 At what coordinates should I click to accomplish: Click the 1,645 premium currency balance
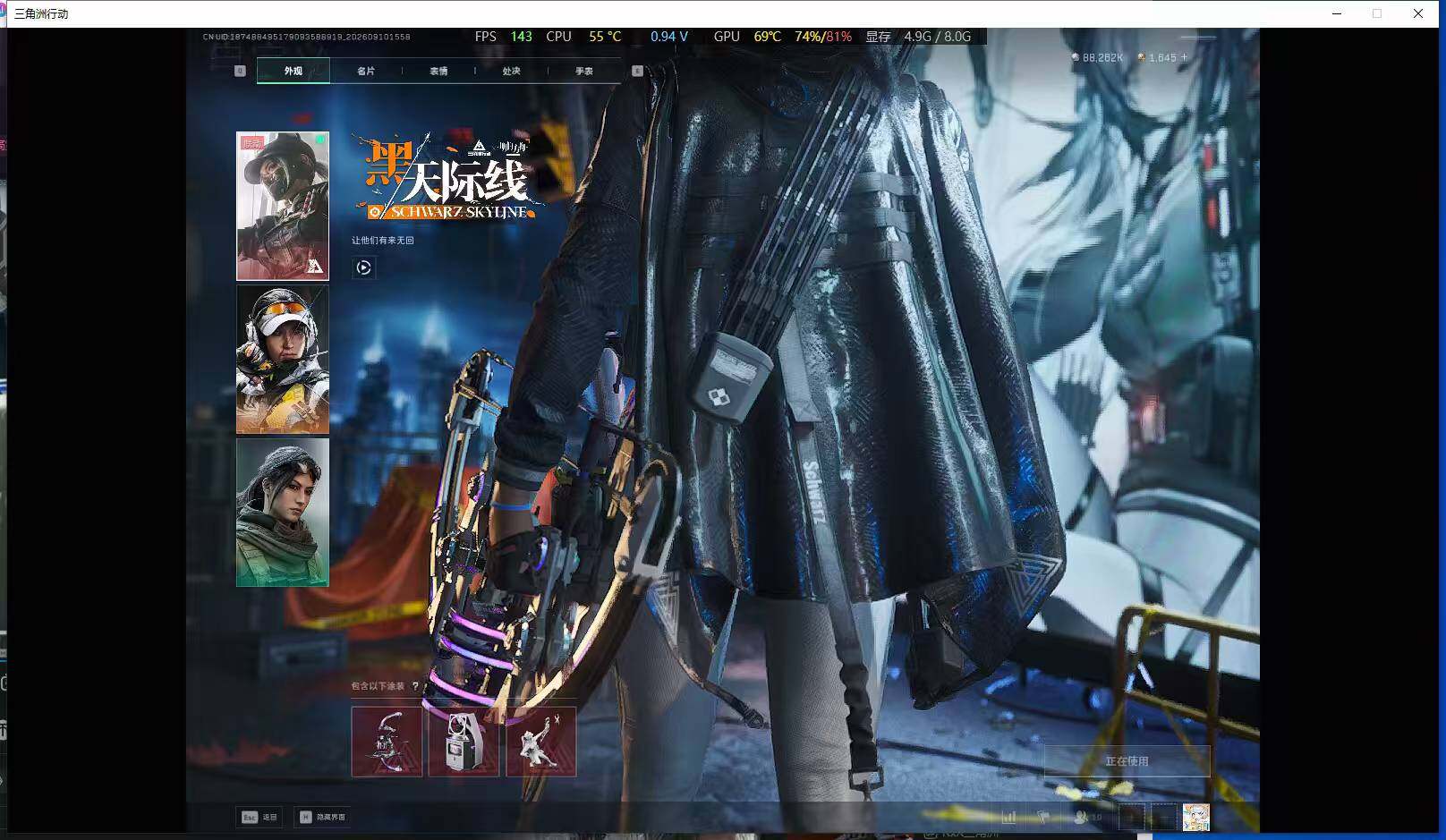point(1157,57)
